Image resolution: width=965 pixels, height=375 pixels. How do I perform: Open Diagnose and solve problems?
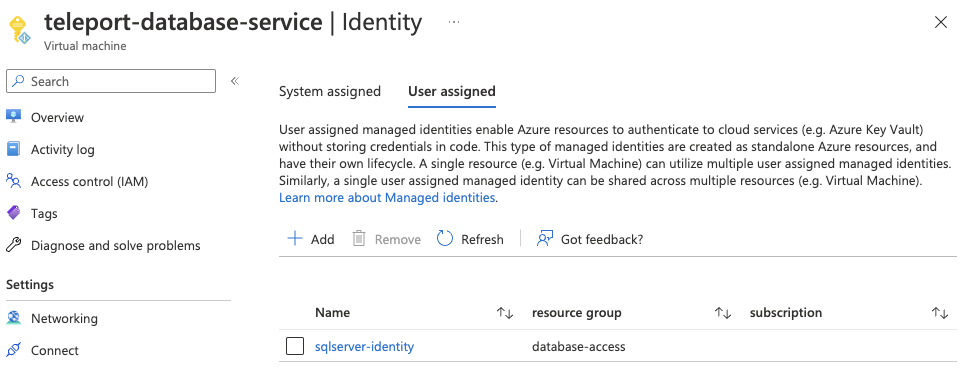(x=116, y=246)
